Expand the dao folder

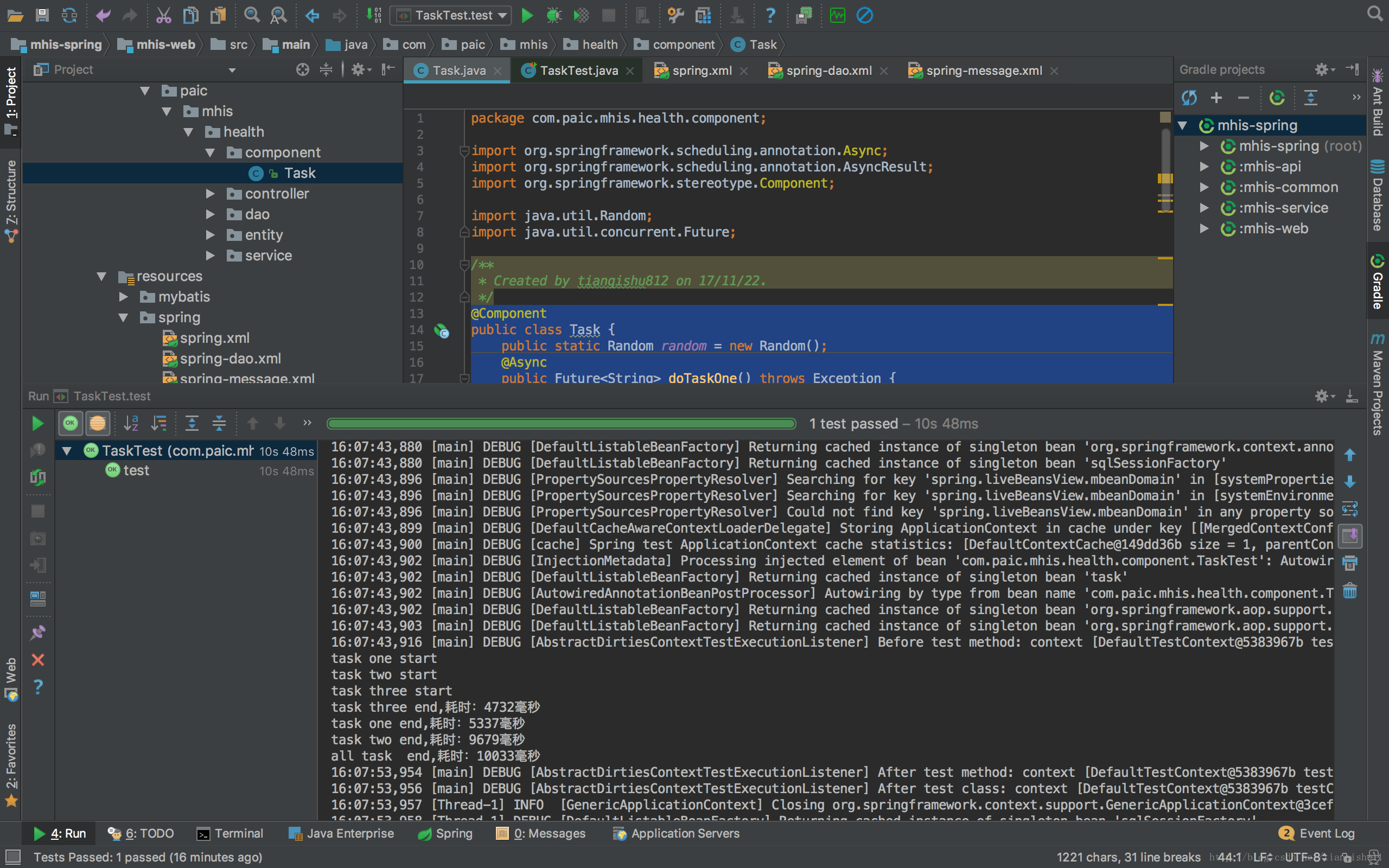(x=210, y=215)
